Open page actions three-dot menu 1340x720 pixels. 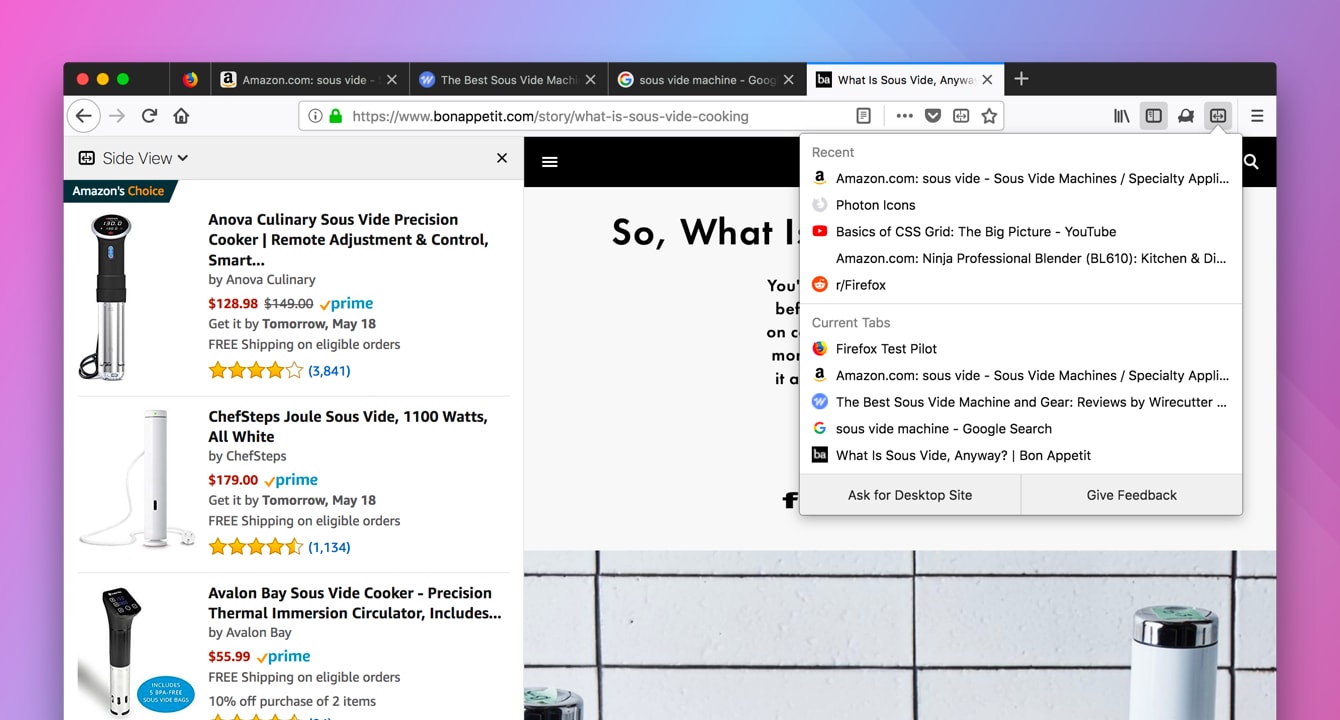904,116
